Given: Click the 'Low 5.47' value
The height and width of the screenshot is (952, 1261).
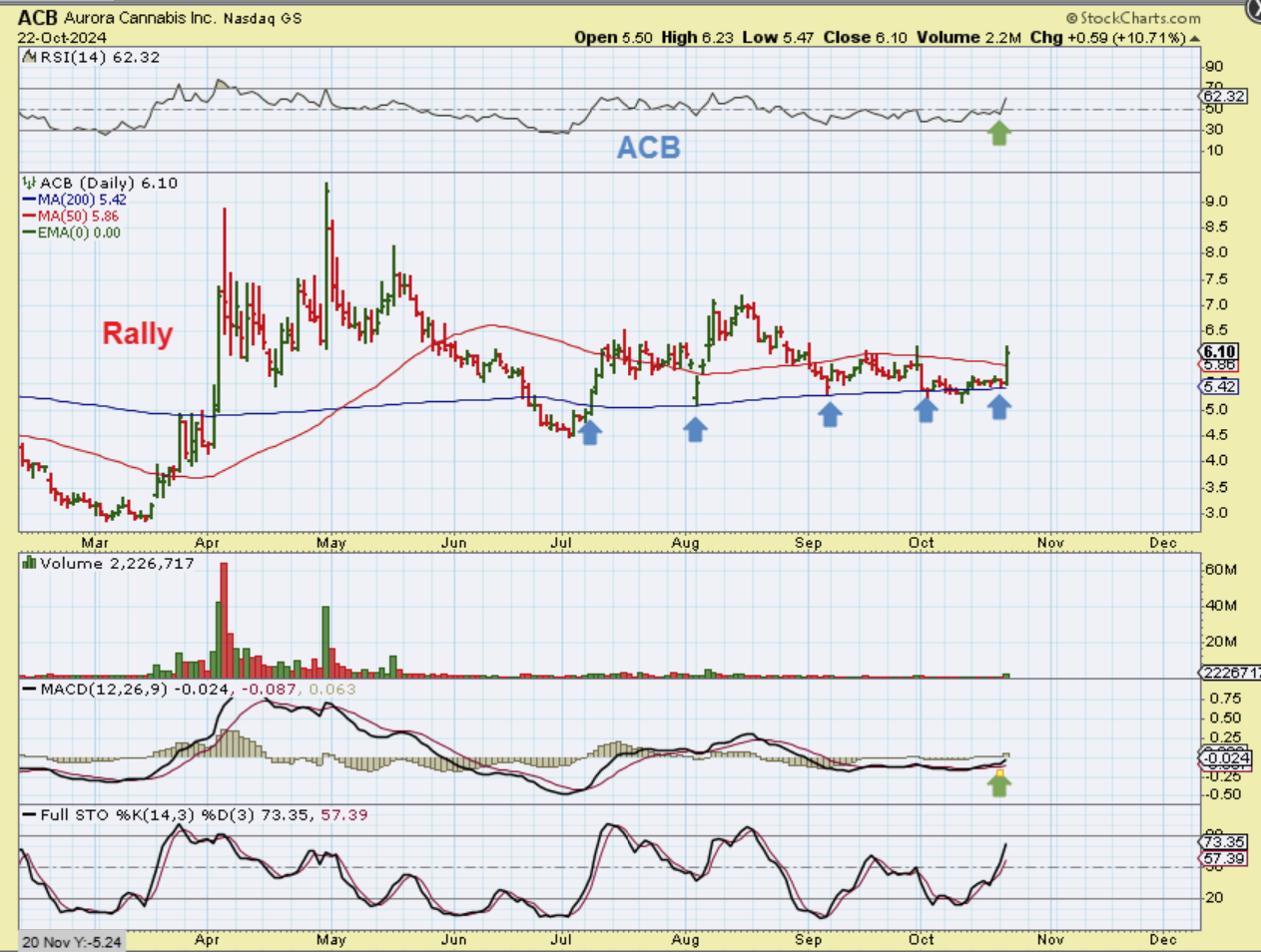Looking at the screenshot, I should [778, 38].
